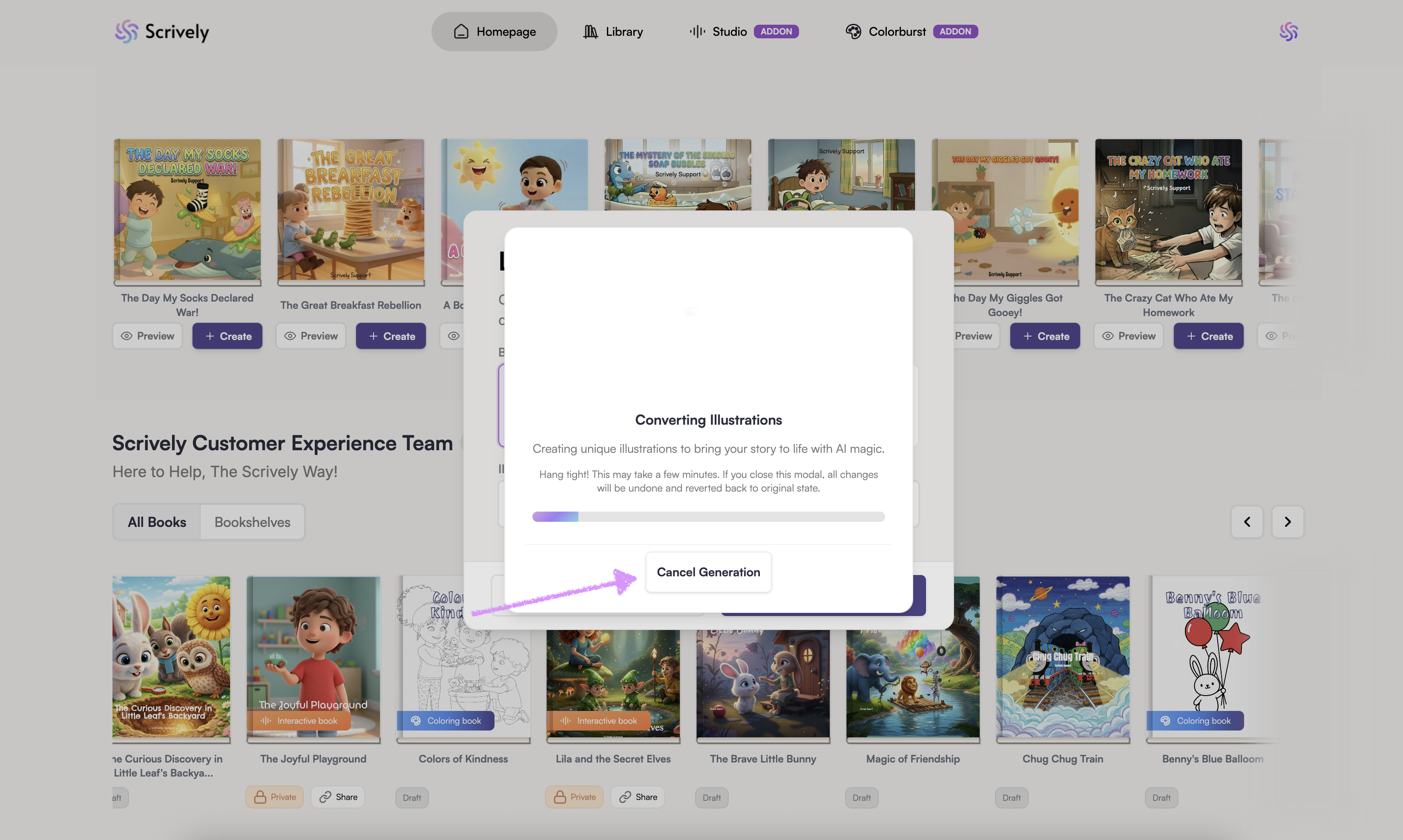Viewport: 1403px width, 840px height.
Task: Switch to the Bookshelves tab
Action: pyautogui.click(x=253, y=522)
